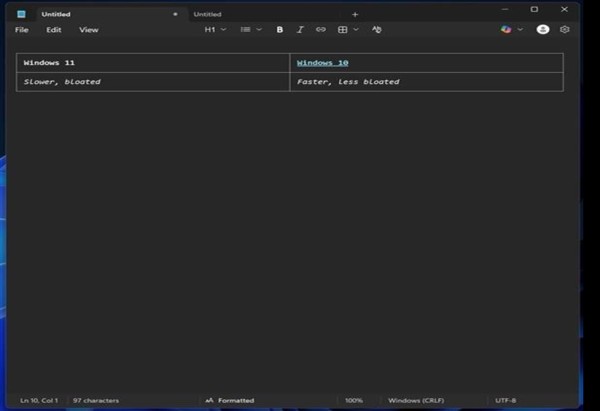Open Notepad settings gear

coord(564,29)
